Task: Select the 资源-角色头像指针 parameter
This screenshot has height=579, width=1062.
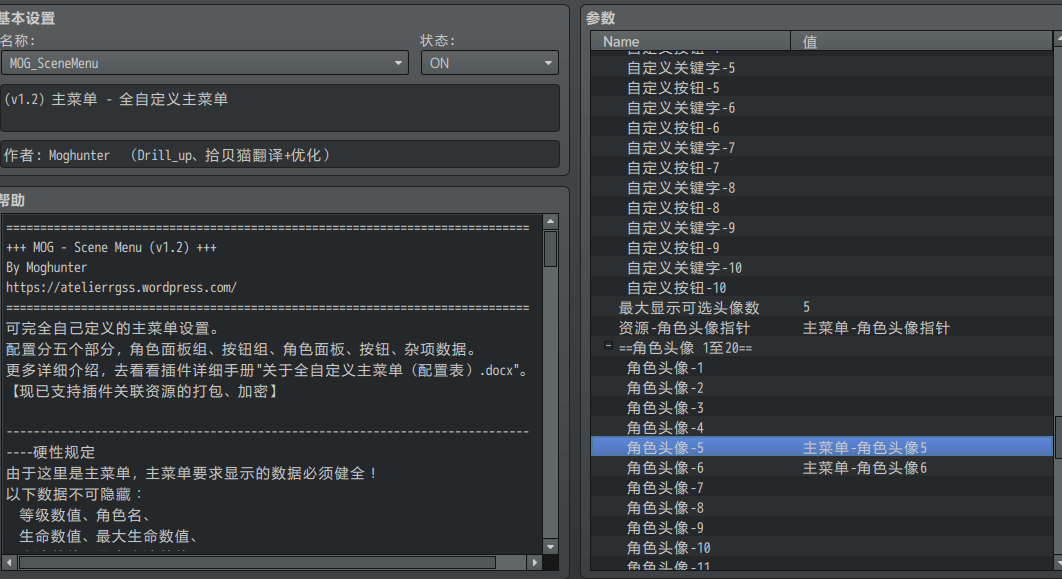Action: [684, 327]
